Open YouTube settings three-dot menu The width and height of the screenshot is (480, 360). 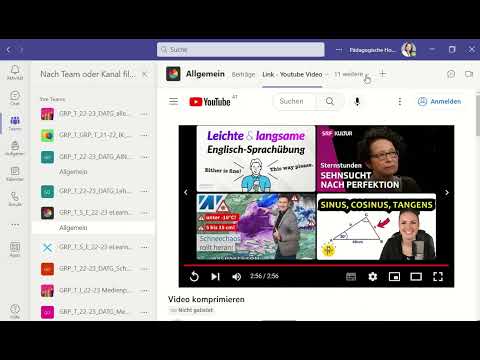point(400,101)
